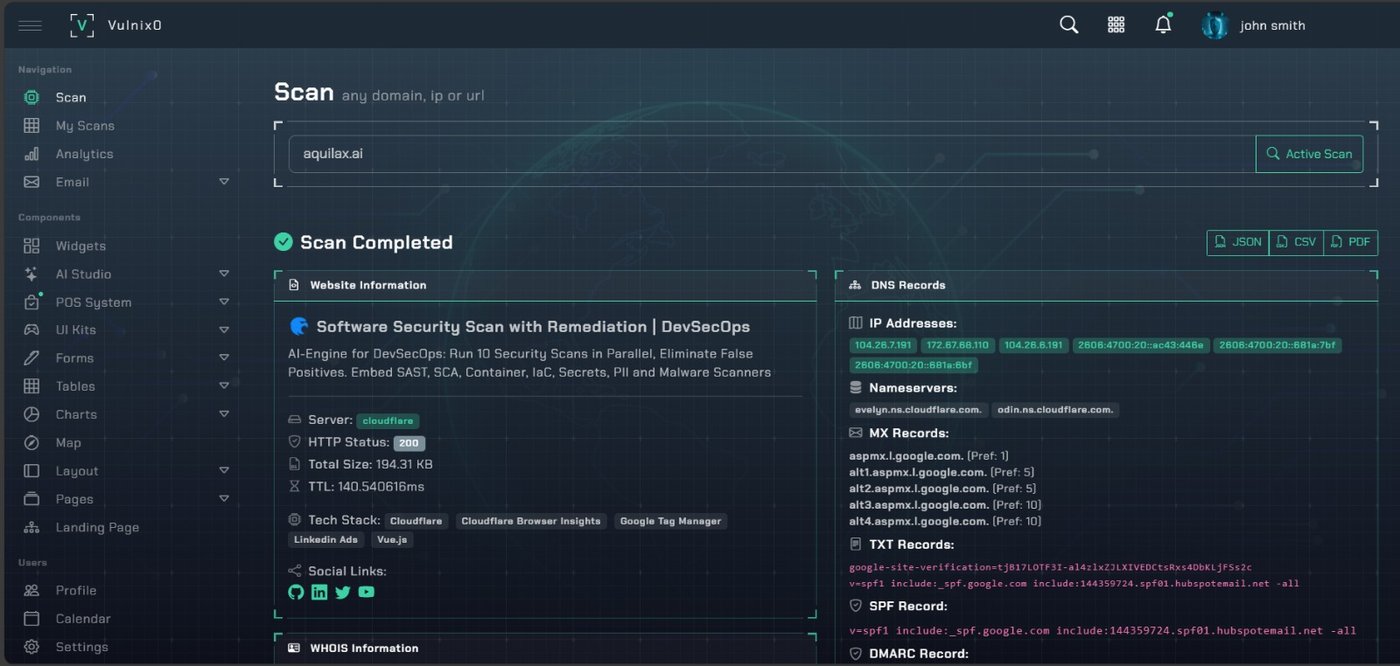This screenshot has width=1400, height=666.
Task: Select the Google Tag Manager tag
Action: pyautogui.click(x=670, y=521)
